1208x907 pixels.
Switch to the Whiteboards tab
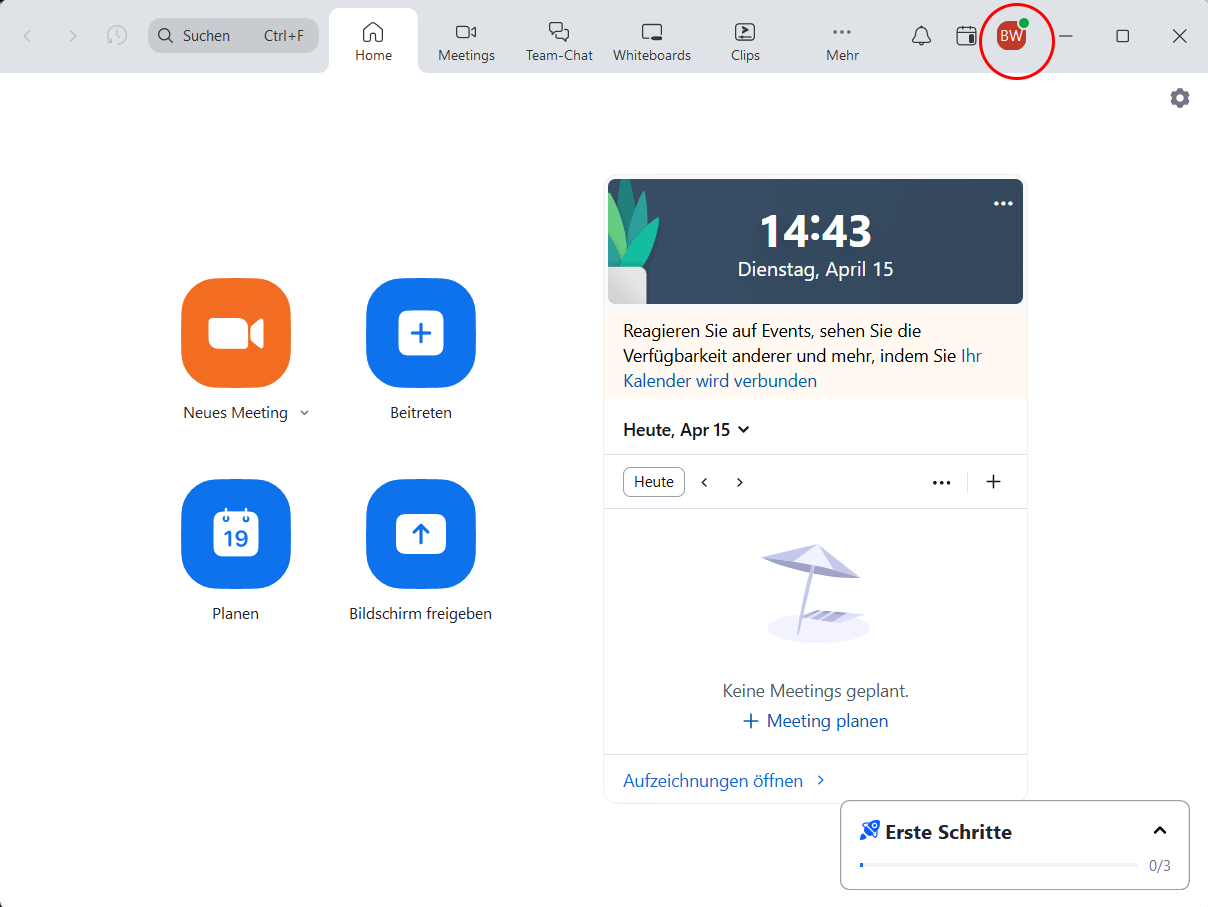652,42
